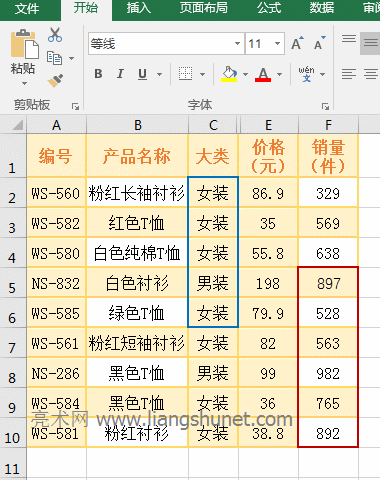Click cell 粉红短袖衬衫
Image resolution: width=380 pixels, height=480 pixels.
(137, 343)
